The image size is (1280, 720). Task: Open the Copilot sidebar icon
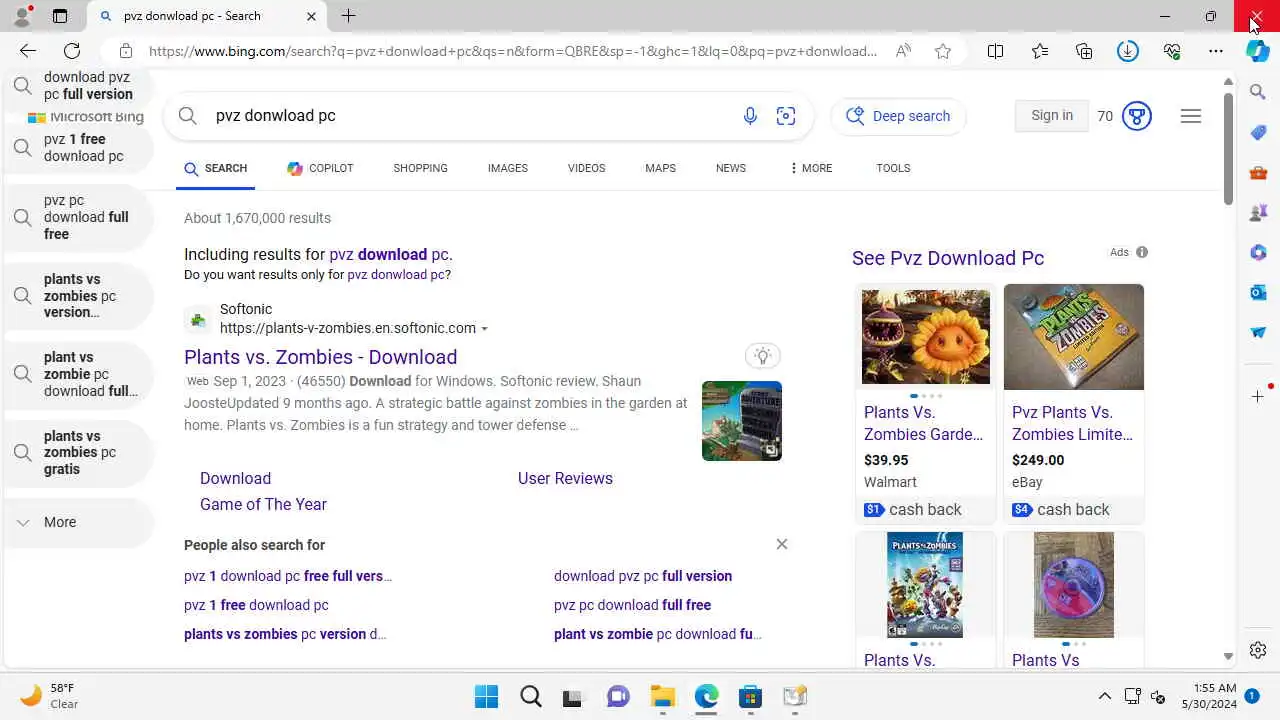(1258, 51)
